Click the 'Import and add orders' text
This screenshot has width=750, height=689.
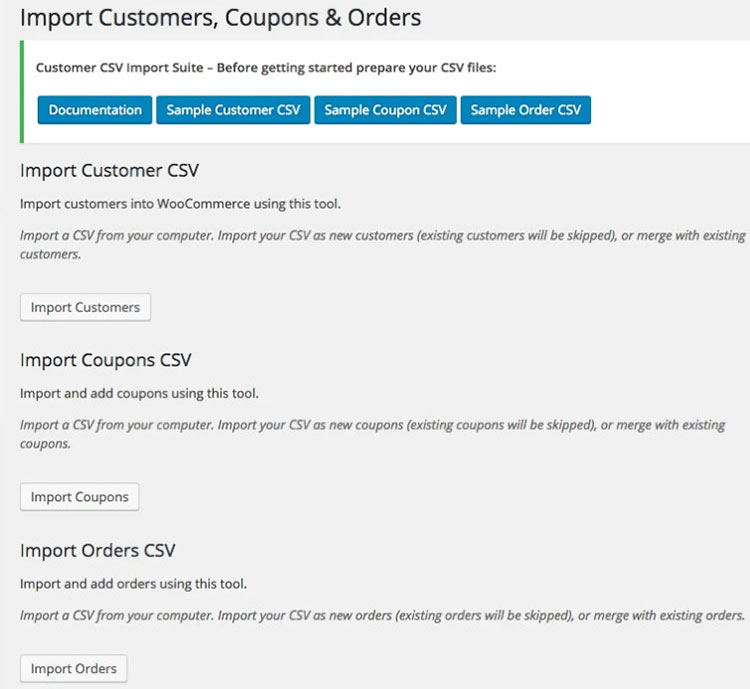(x=133, y=583)
